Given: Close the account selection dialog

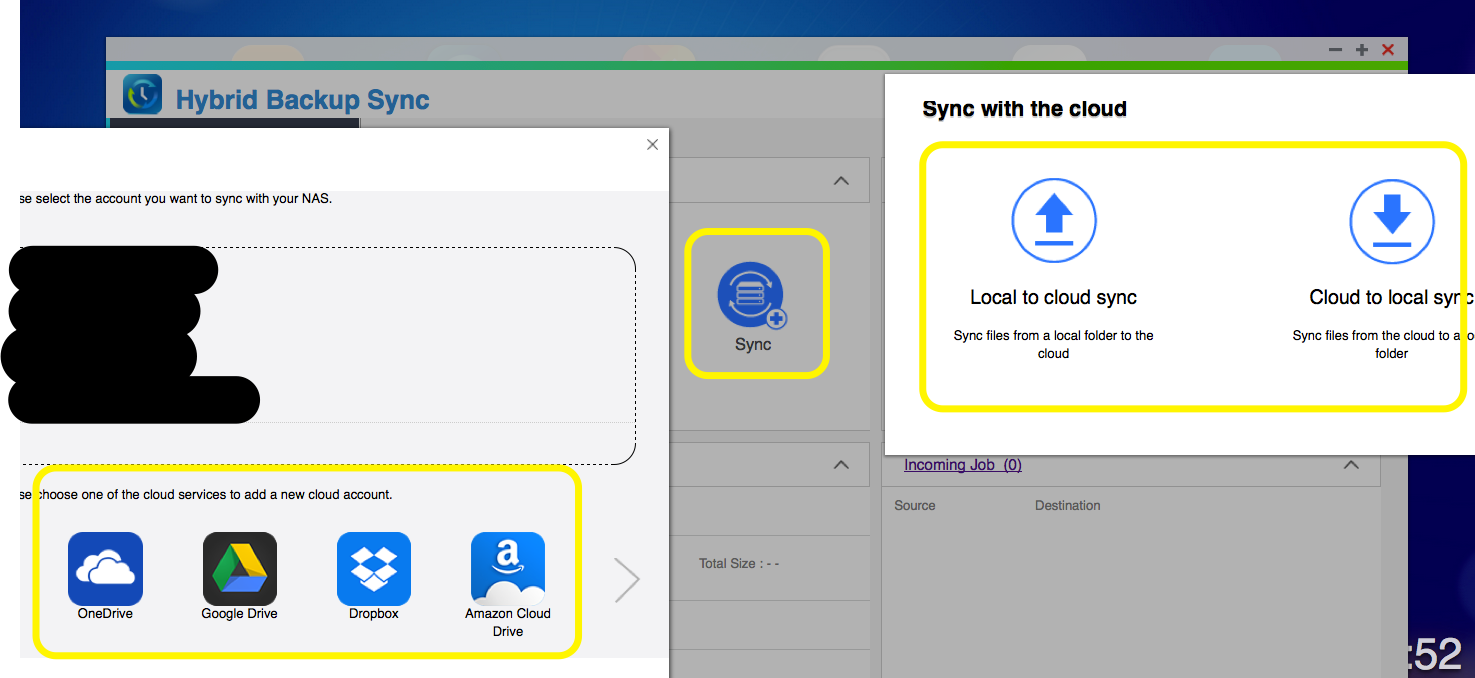Looking at the screenshot, I should pyautogui.click(x=652, y=145).
